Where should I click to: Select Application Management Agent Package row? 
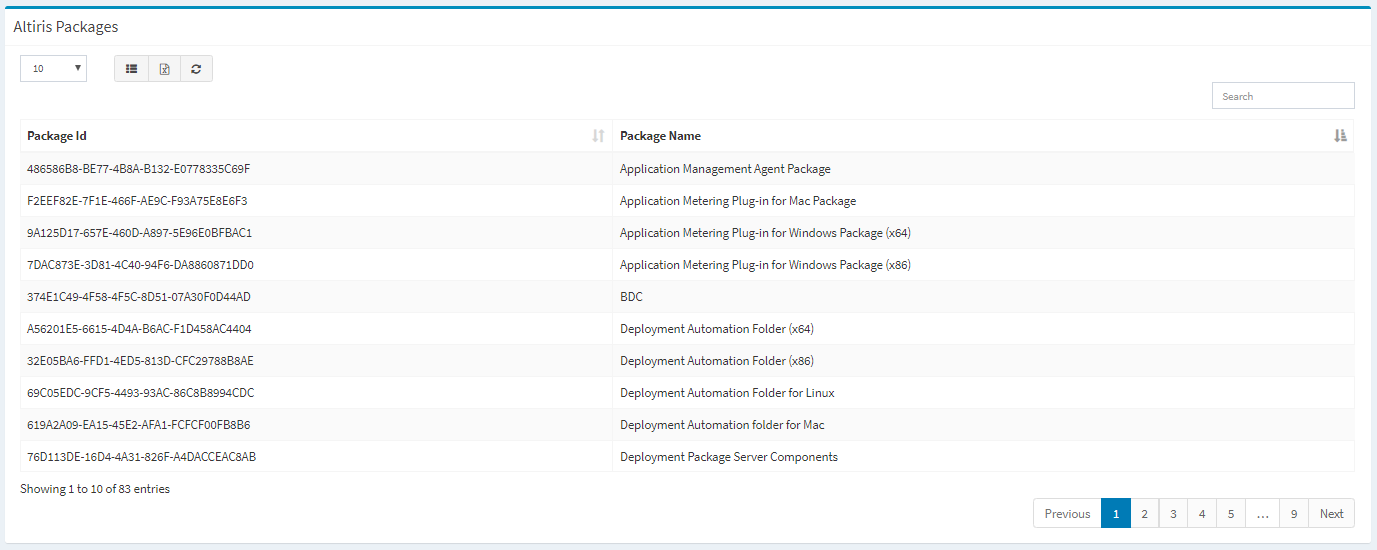tap(687, 169)
